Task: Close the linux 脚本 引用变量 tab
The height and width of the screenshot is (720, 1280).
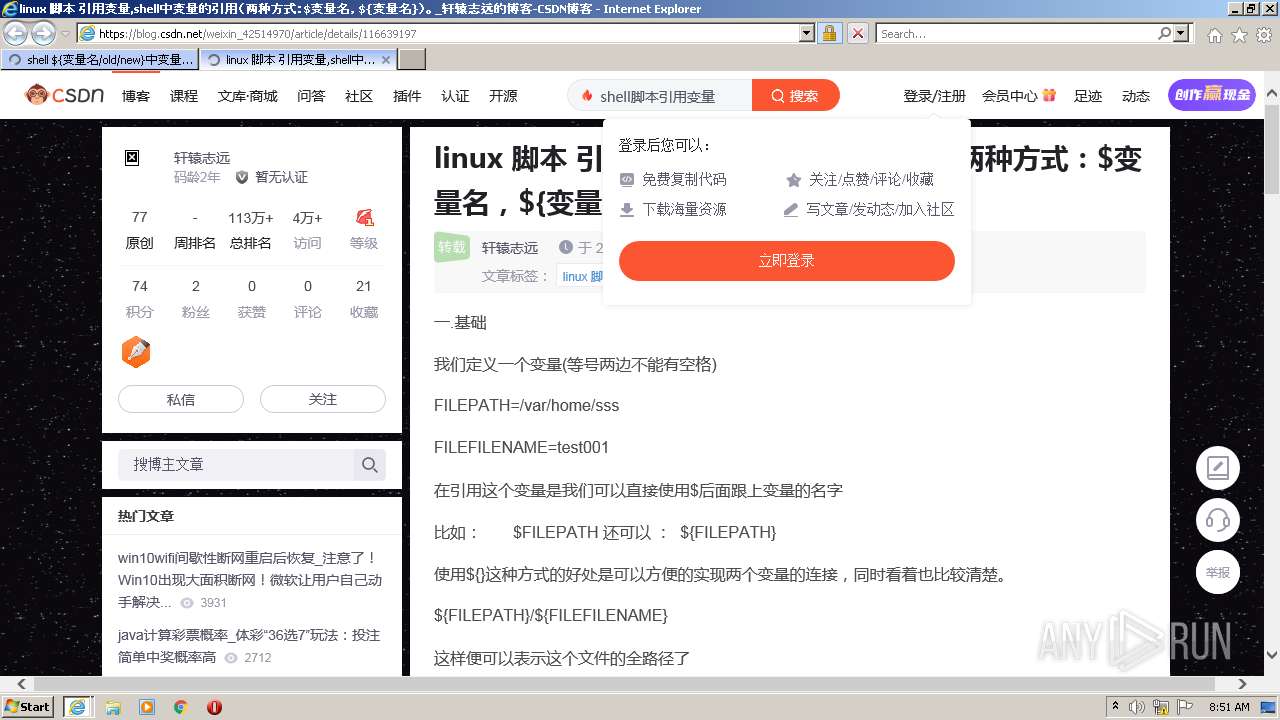Action: [x=387, y=60]
